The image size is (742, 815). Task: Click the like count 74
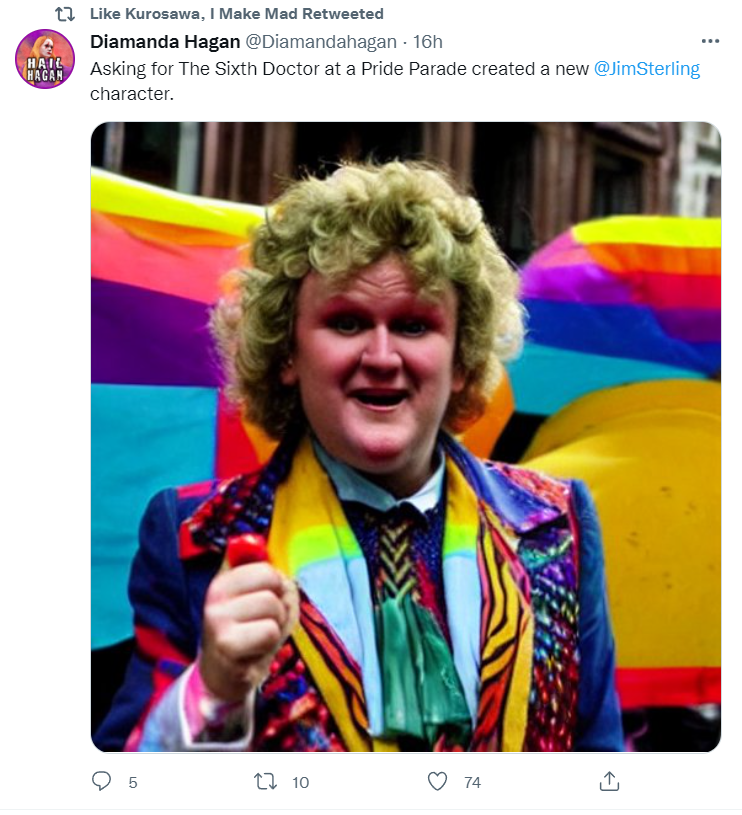click(x=472, y=782)
